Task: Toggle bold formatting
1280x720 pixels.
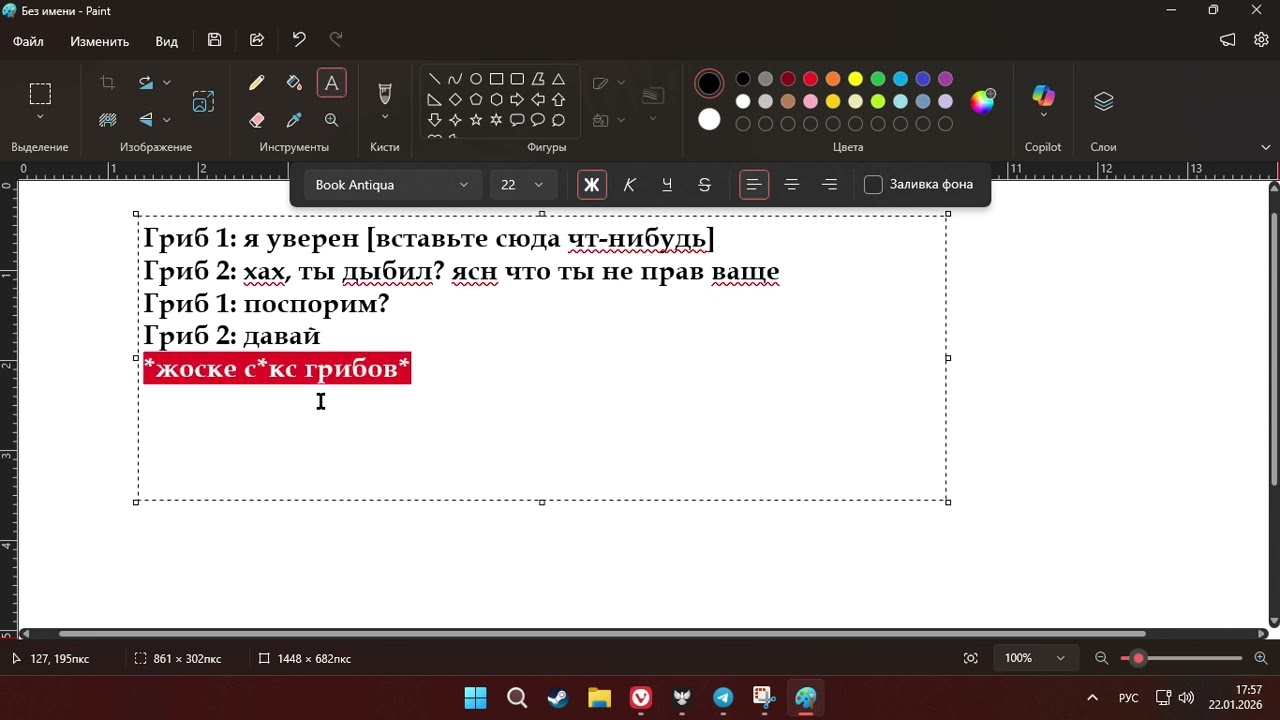Action: tap(592, 185)
